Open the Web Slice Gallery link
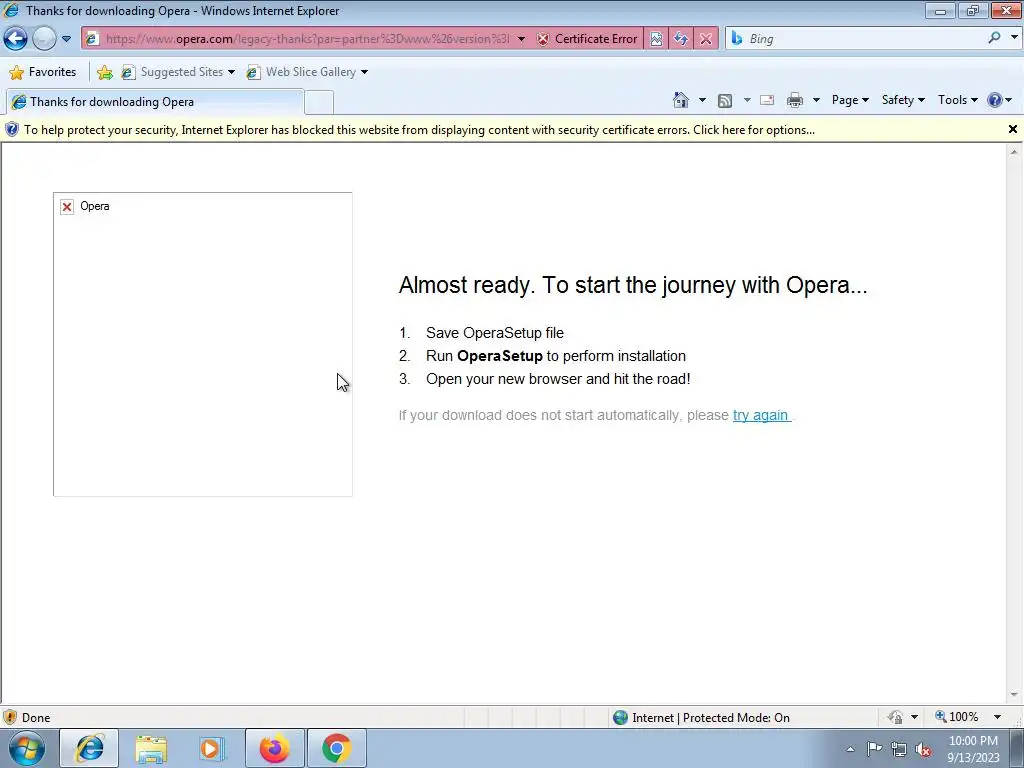Screen dimensions: 1024x768 tap(307, 72)
